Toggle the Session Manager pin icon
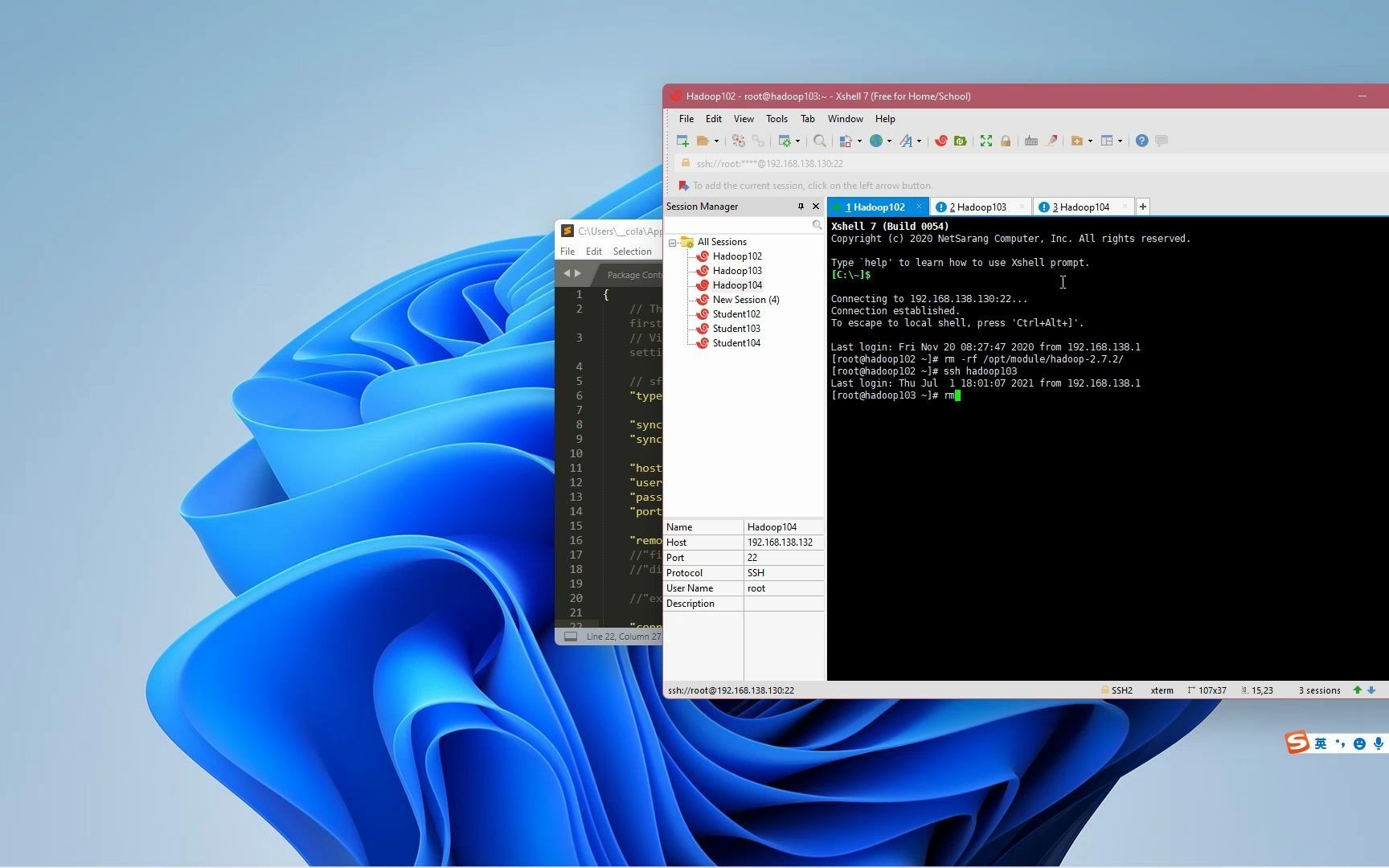 pos(801,207)
